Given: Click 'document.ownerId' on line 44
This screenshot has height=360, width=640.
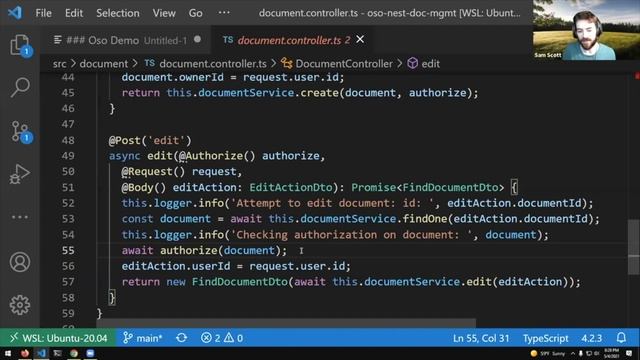Looking at the screenshot, I should click(x=173, y=77).
